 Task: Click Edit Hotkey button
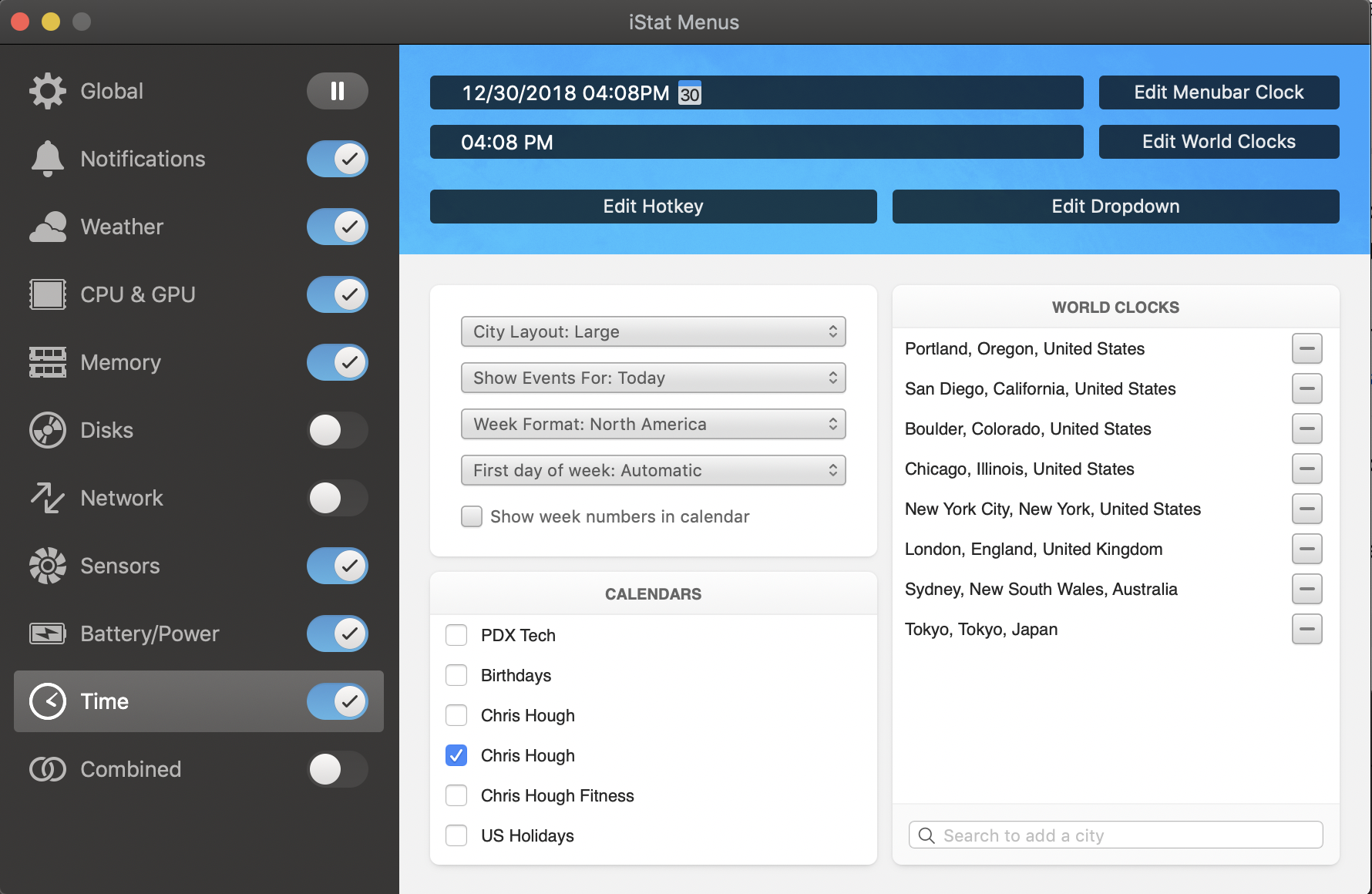coord(654,207)
